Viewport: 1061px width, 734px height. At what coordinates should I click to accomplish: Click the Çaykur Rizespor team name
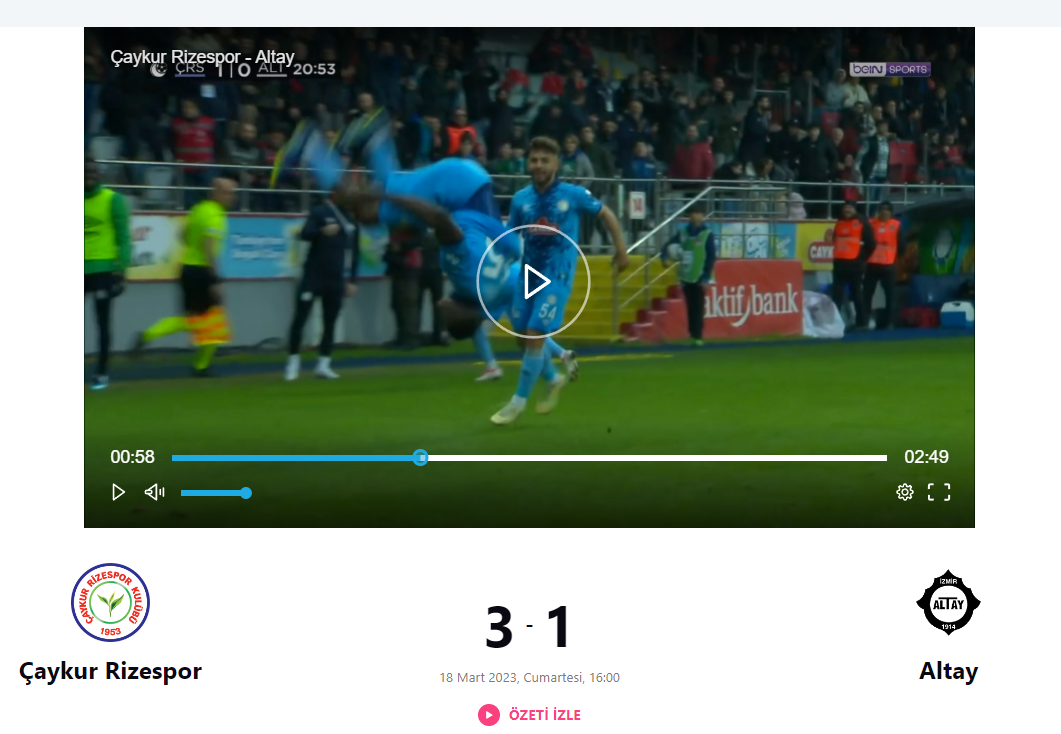point(110,671)
